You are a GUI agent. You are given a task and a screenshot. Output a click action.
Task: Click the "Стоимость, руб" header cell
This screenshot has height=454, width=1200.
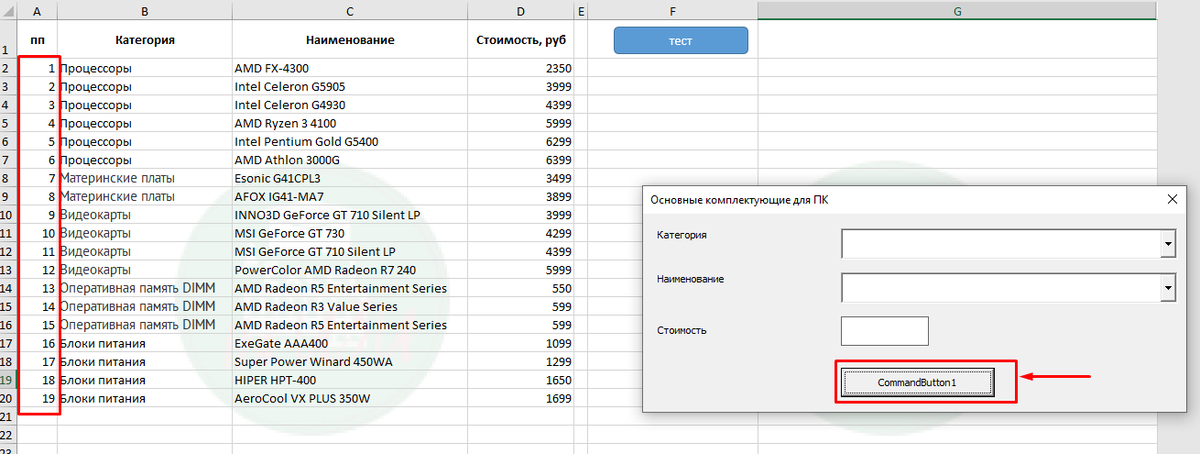pos(521,41)
